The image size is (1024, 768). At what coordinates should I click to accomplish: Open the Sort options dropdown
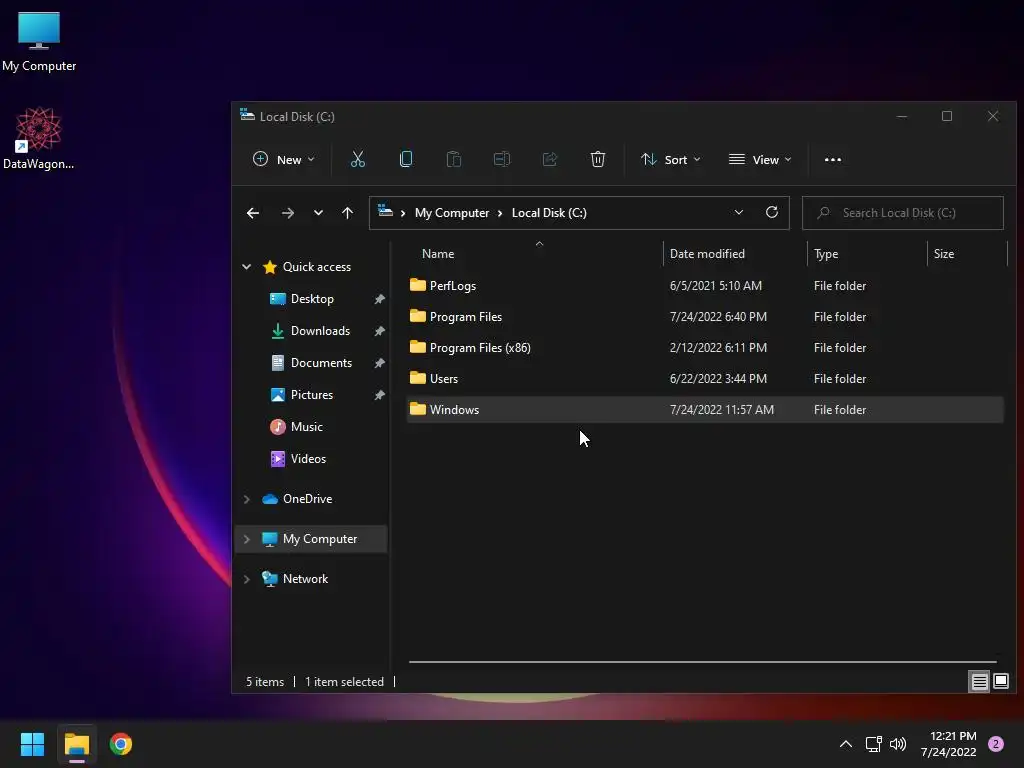click(x=671, y=159)
